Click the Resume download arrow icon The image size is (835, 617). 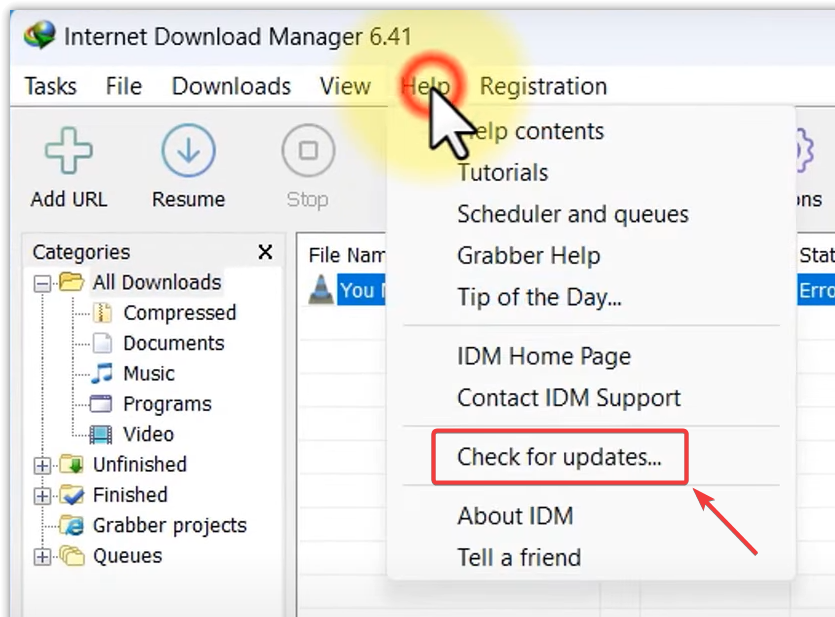[189, 151]
